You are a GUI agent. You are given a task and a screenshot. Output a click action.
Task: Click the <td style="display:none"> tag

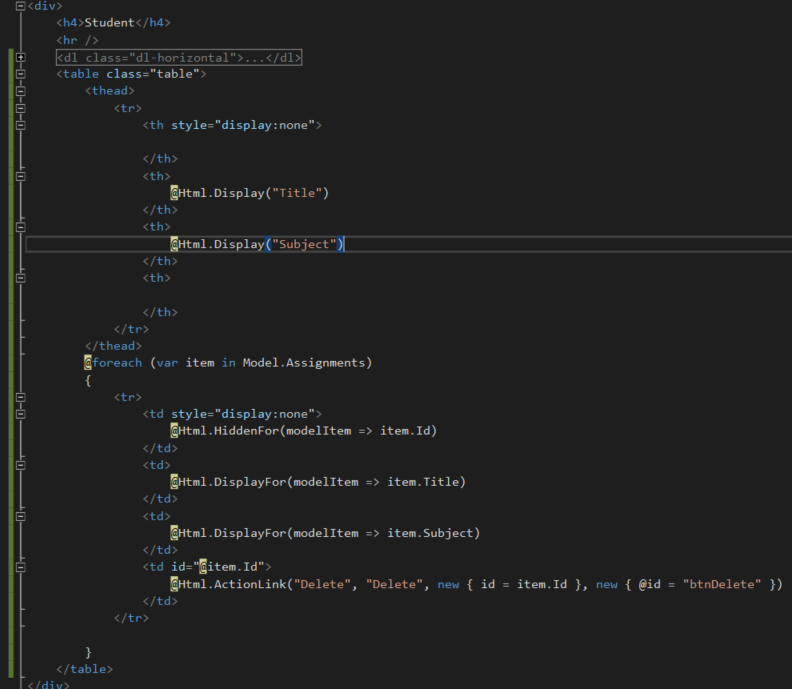(232, 414)
